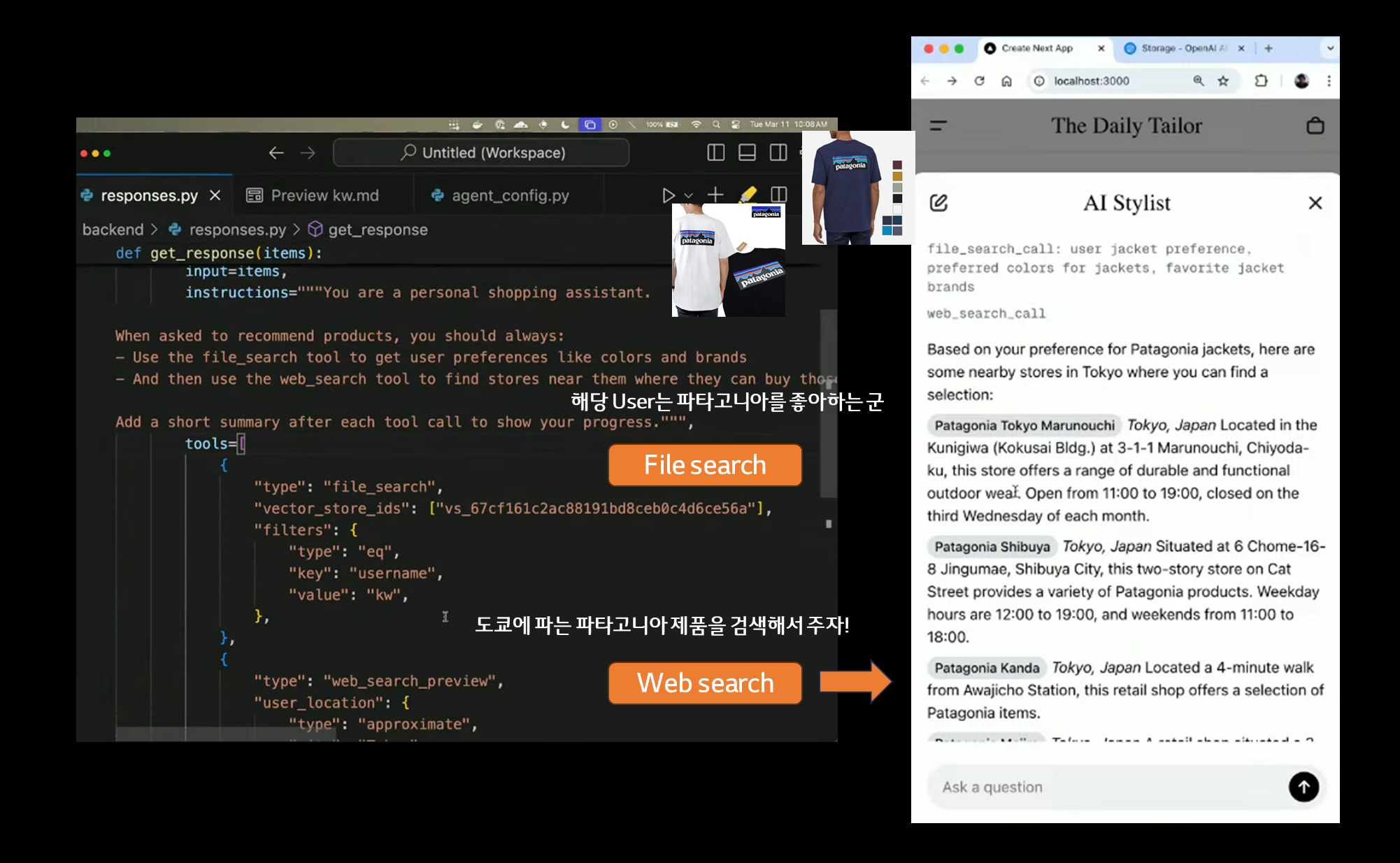Open the browser three-dot menu

[x=1329, y=81]
